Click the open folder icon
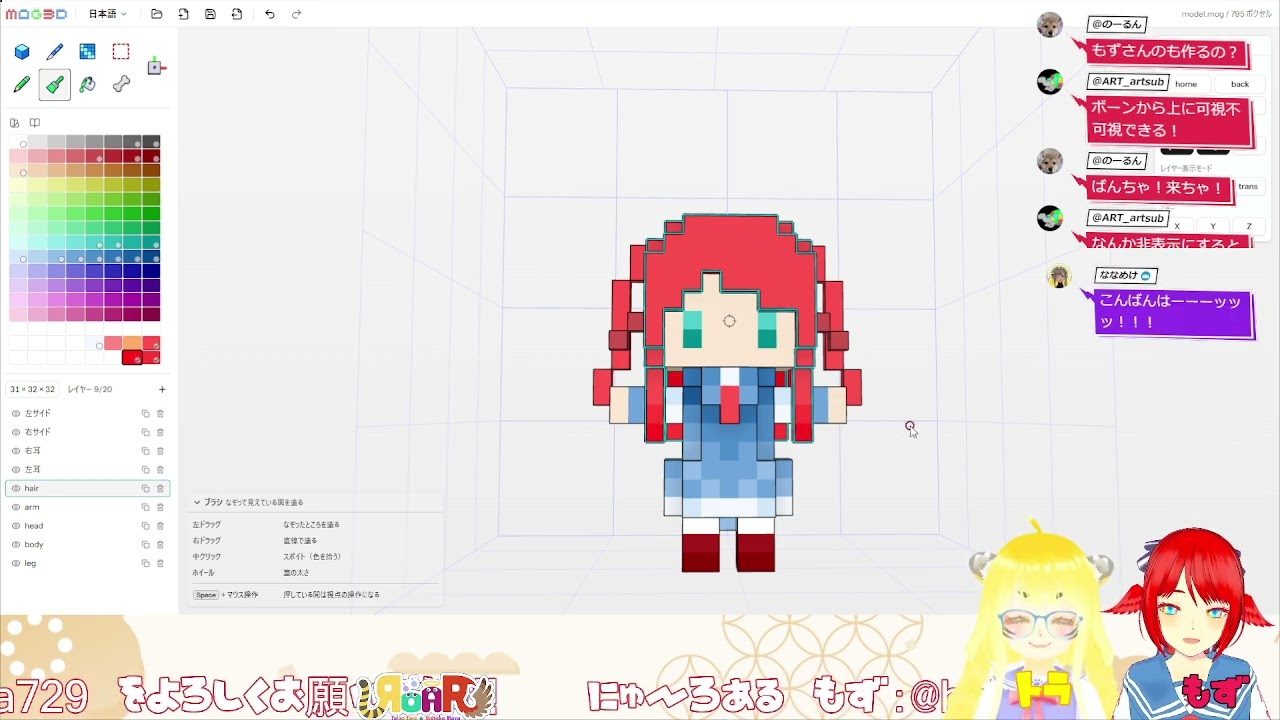 [157, 14]
